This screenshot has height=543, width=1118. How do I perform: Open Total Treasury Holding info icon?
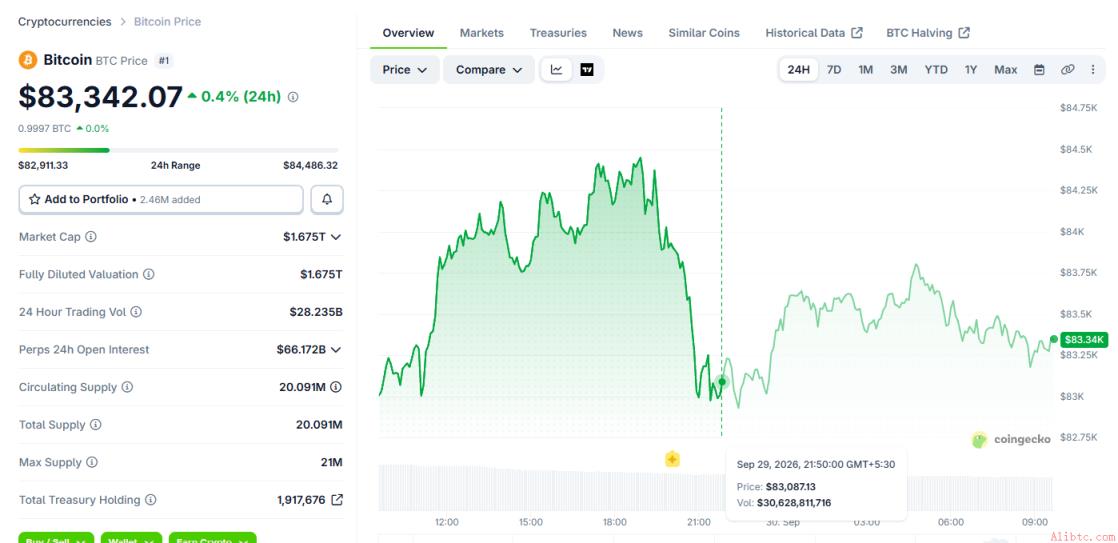click(x=150, y=500)
